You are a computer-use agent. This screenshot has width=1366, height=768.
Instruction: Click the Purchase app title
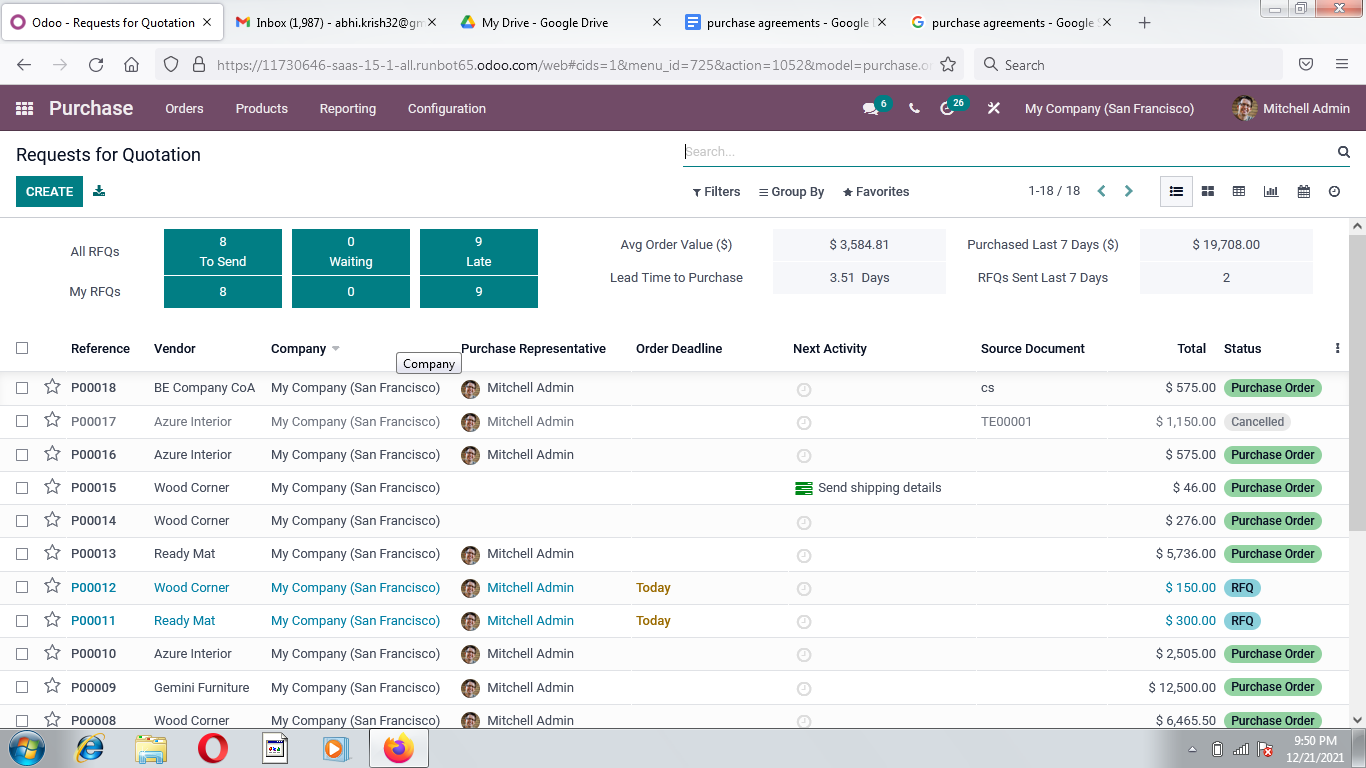91,108
